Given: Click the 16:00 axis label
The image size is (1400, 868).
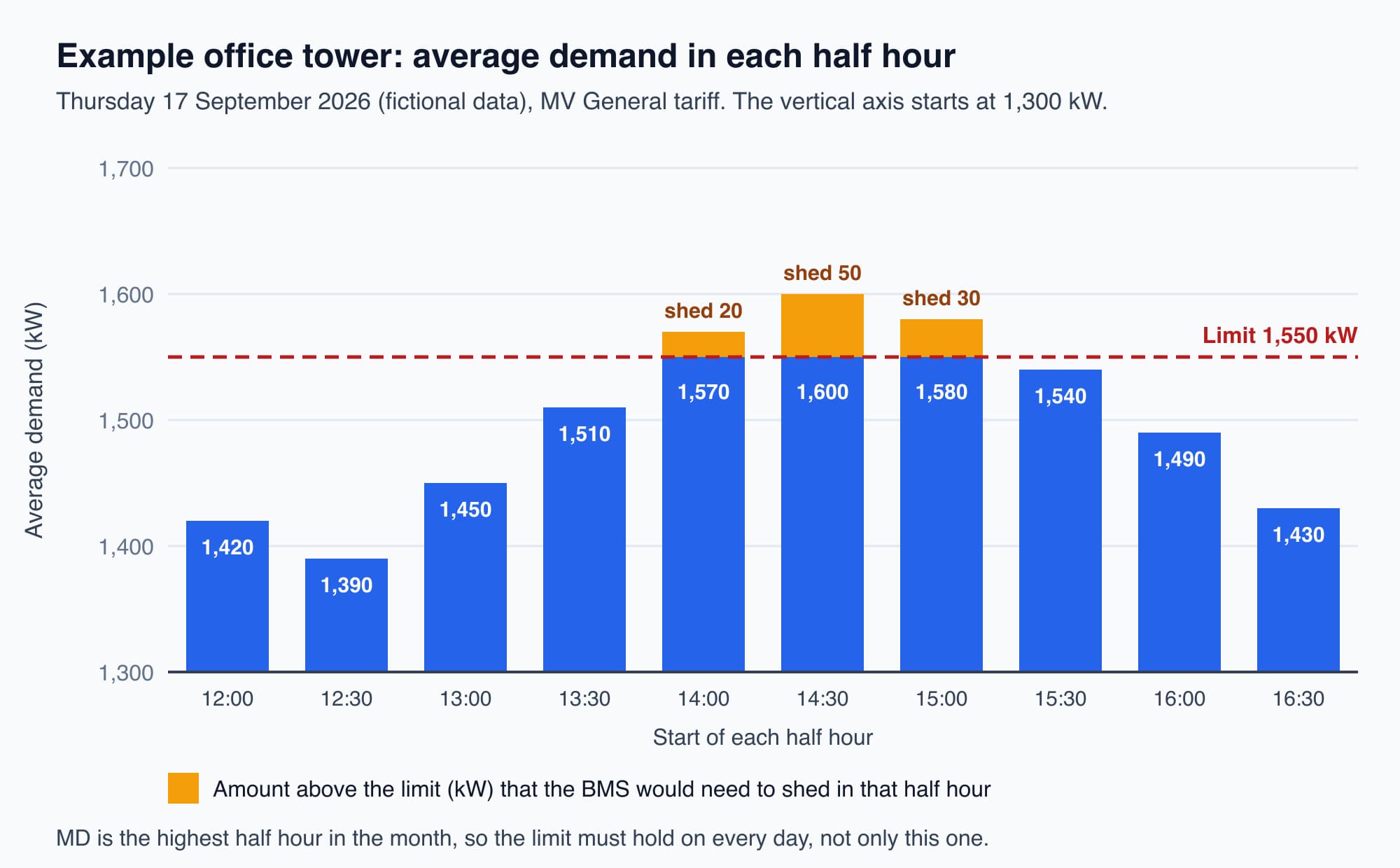Looking at the screenshot, I should [x=1179, y=699].
